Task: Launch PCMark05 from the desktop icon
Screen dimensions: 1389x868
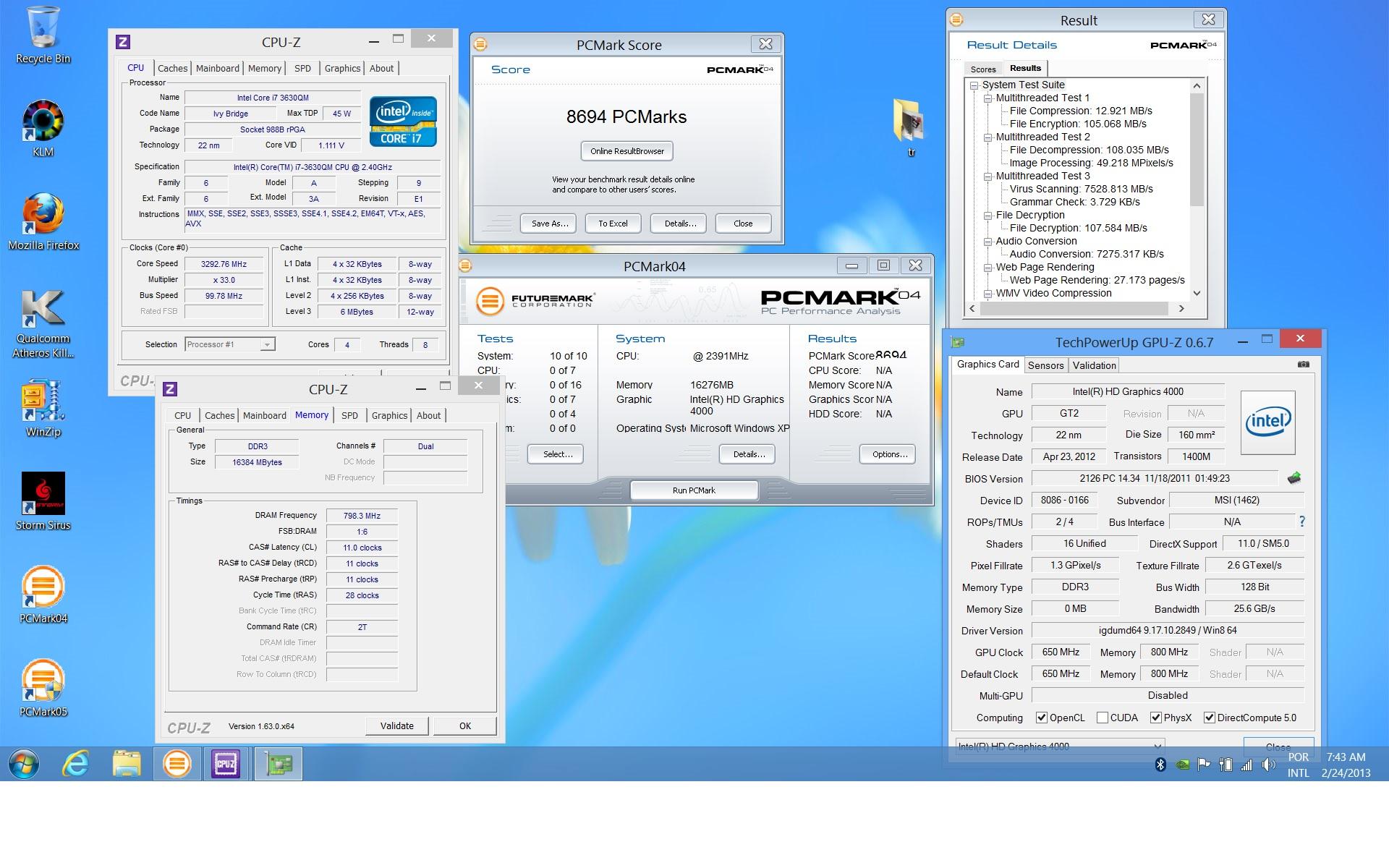Action: tap(43, 688)
